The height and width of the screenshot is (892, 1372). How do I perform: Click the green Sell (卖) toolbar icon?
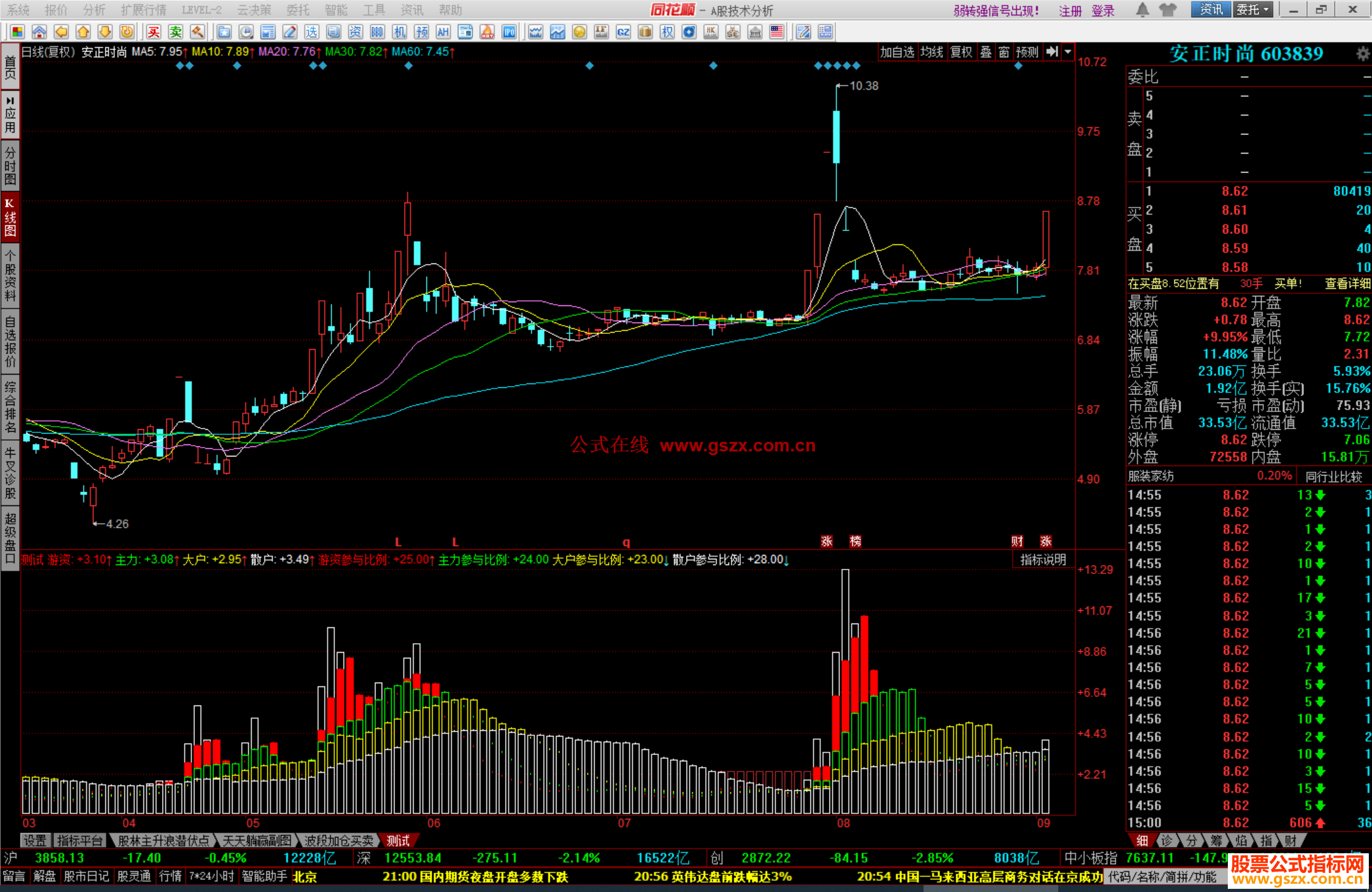176,32
